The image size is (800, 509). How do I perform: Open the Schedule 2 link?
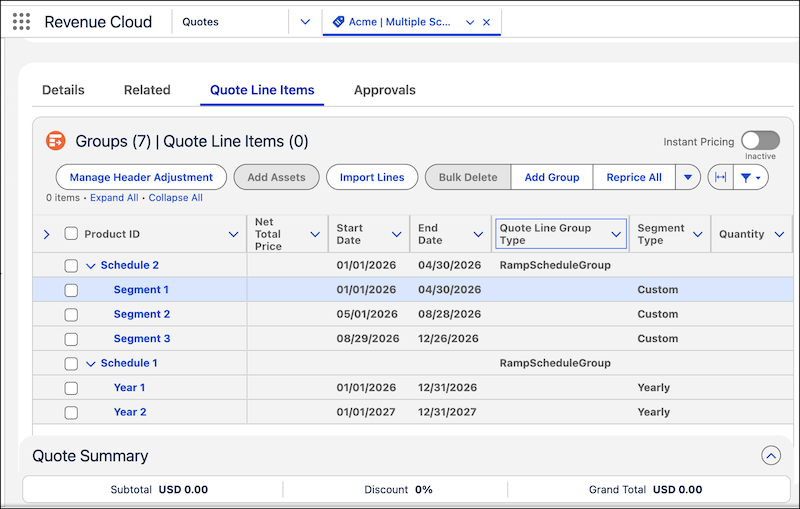(x=130, y=265)
